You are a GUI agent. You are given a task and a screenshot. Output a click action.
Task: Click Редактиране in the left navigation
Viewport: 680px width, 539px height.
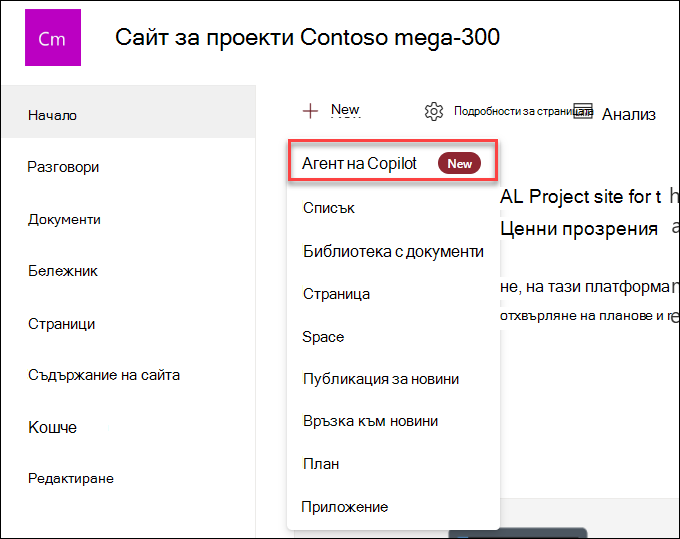[x=71, y=478]
